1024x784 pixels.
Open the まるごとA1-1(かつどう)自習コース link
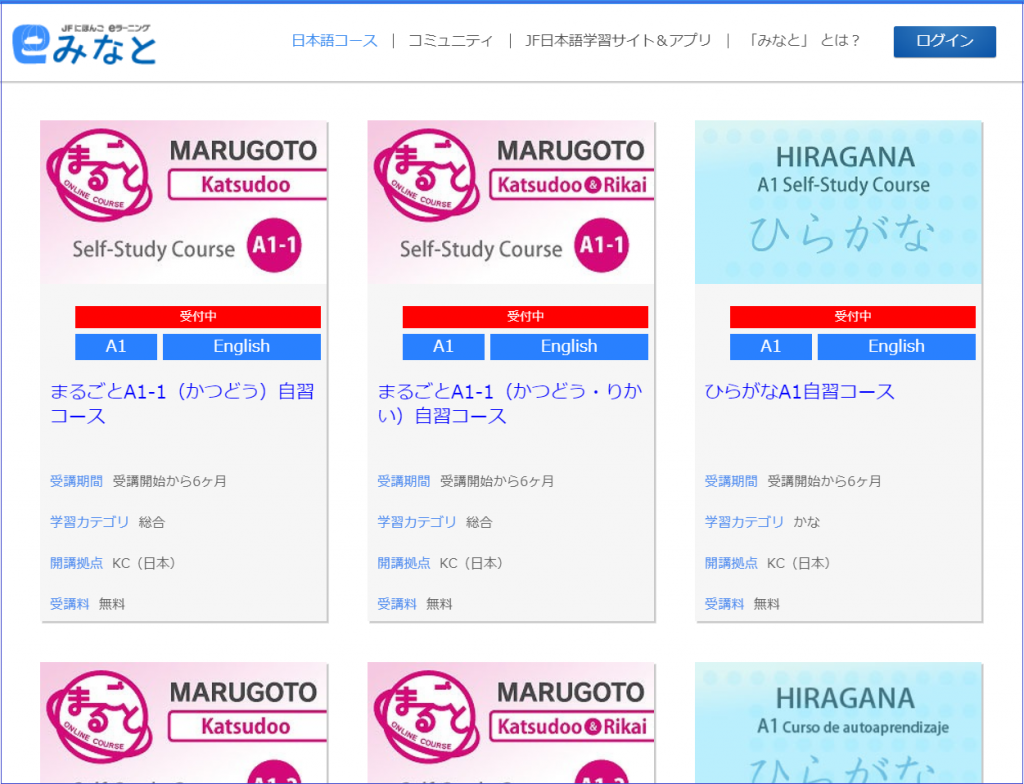click(182, 403)
